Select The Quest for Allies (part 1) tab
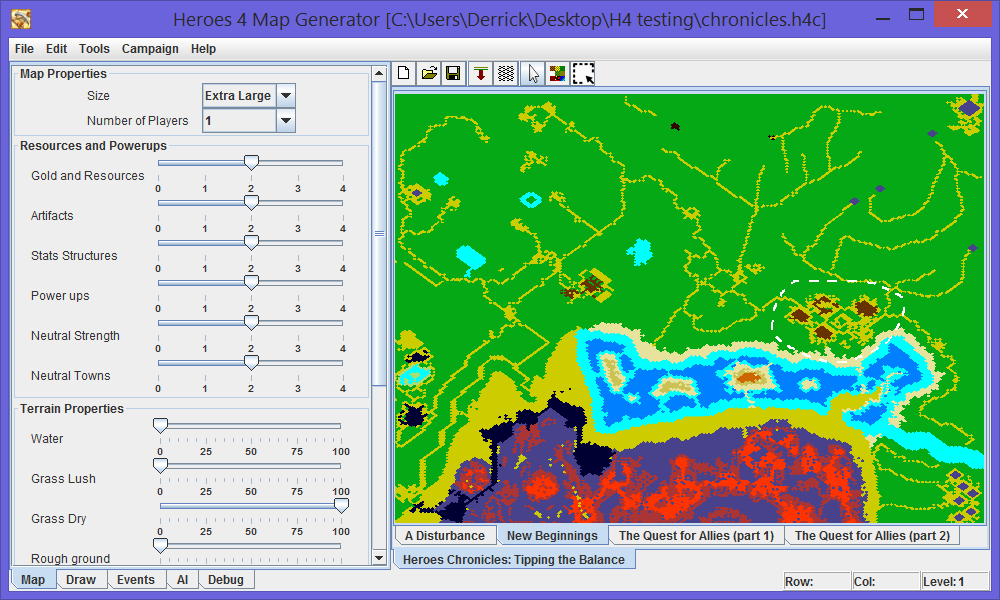This screenshot has width=1000, height=600. pos(696,536)
